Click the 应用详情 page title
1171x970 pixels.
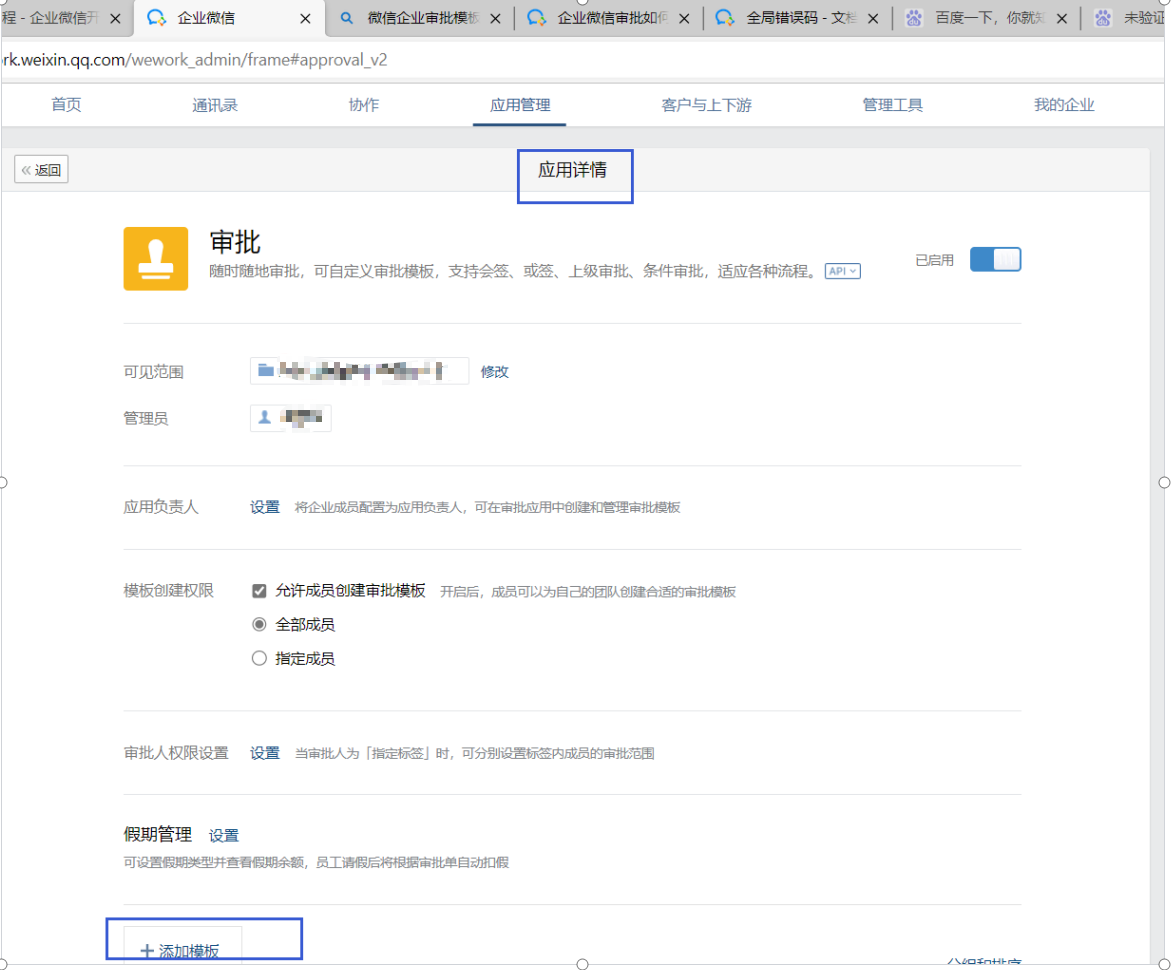tap(572, 170)
